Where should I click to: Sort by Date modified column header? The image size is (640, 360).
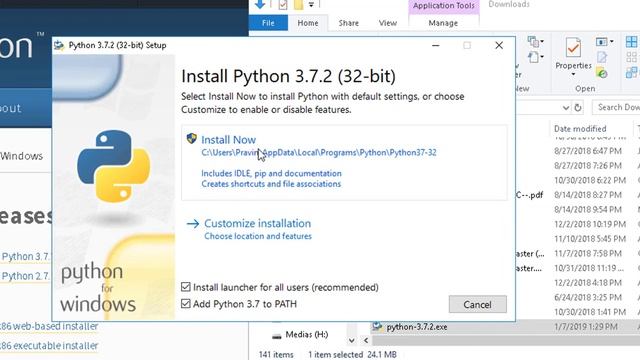580,129
